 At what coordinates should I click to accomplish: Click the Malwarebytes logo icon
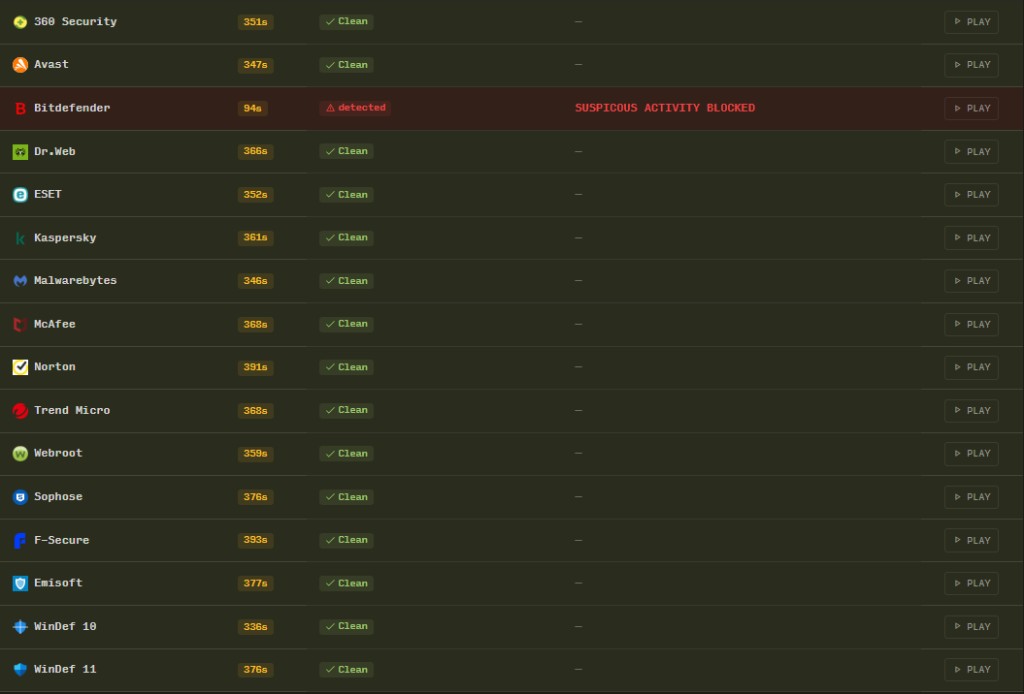click(x=20, y=281)
